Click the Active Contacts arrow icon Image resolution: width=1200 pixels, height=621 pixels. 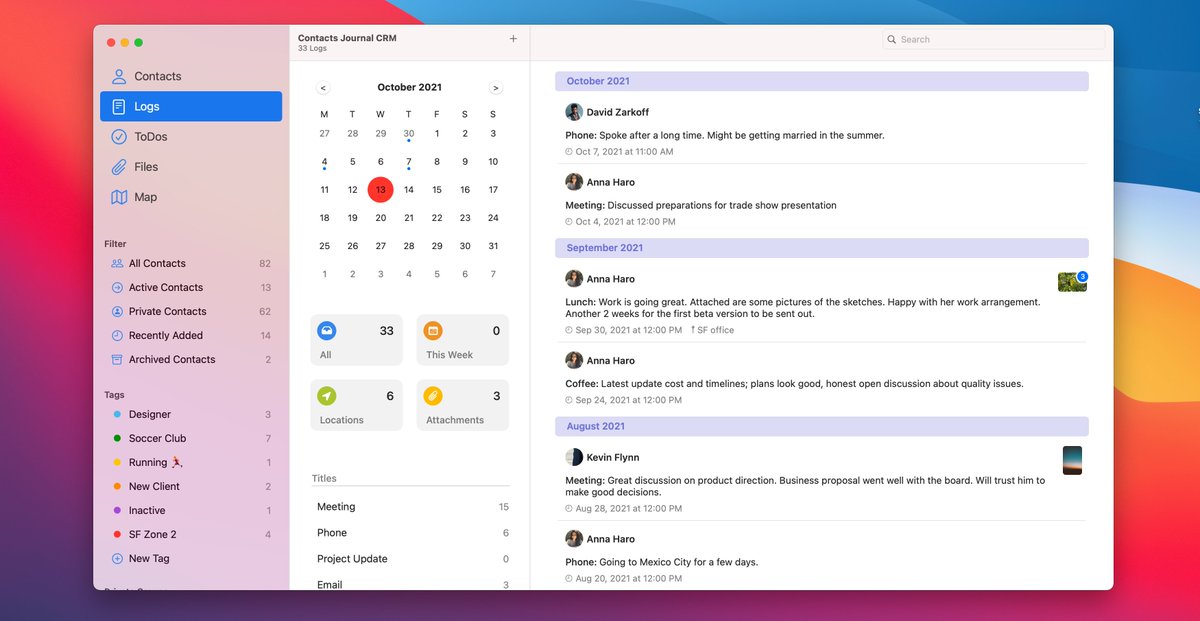coord(117,287)
